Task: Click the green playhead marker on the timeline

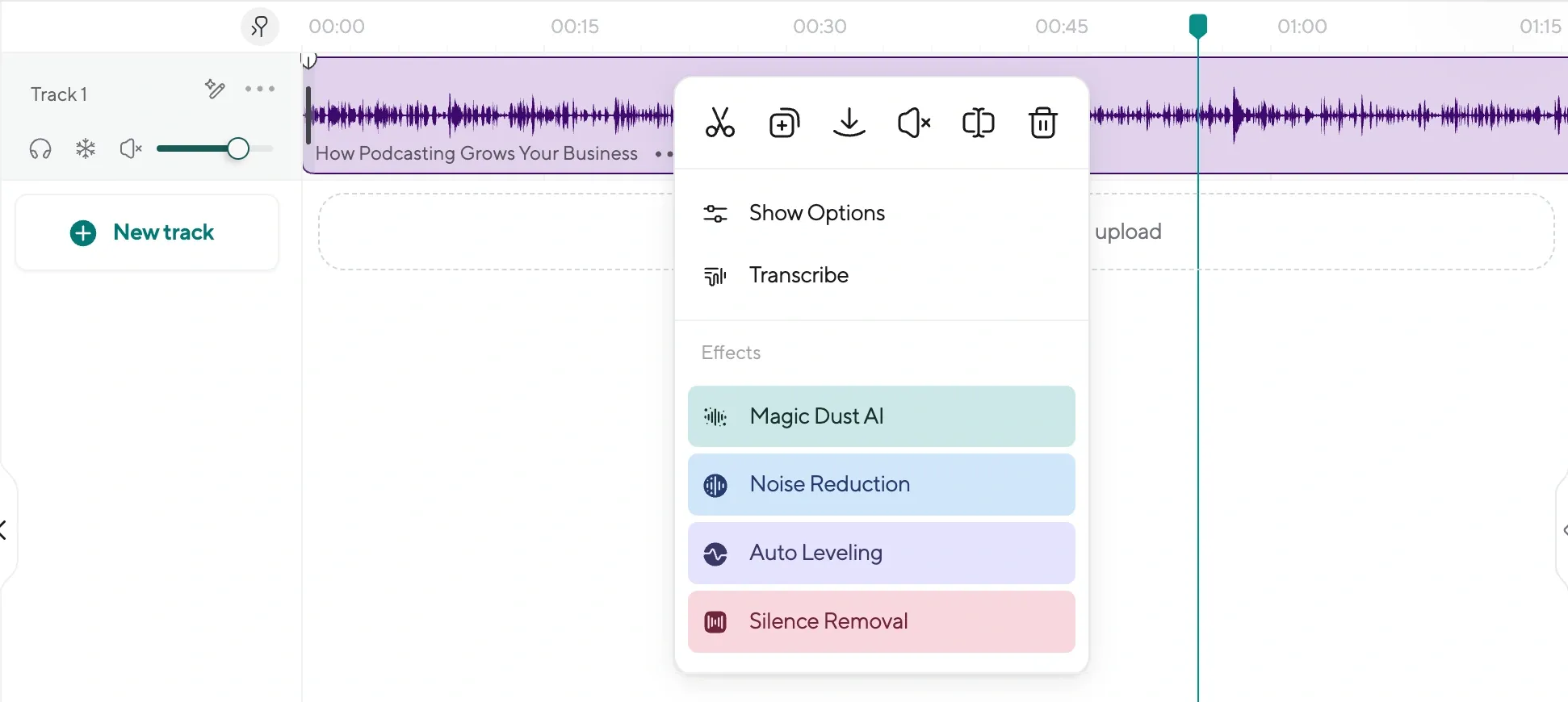Action: pos(1198,26)
